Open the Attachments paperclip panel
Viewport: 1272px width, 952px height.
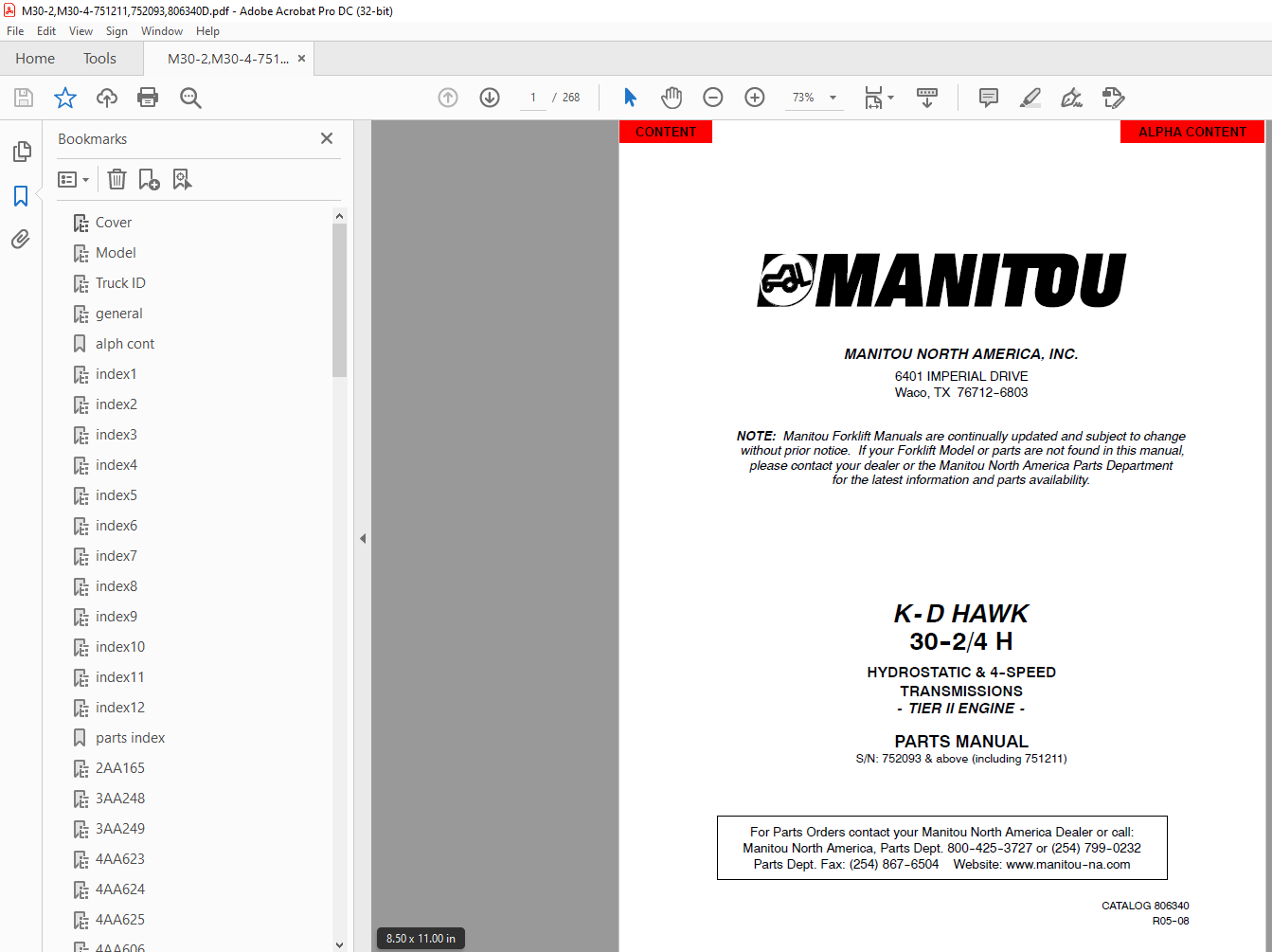21,240
